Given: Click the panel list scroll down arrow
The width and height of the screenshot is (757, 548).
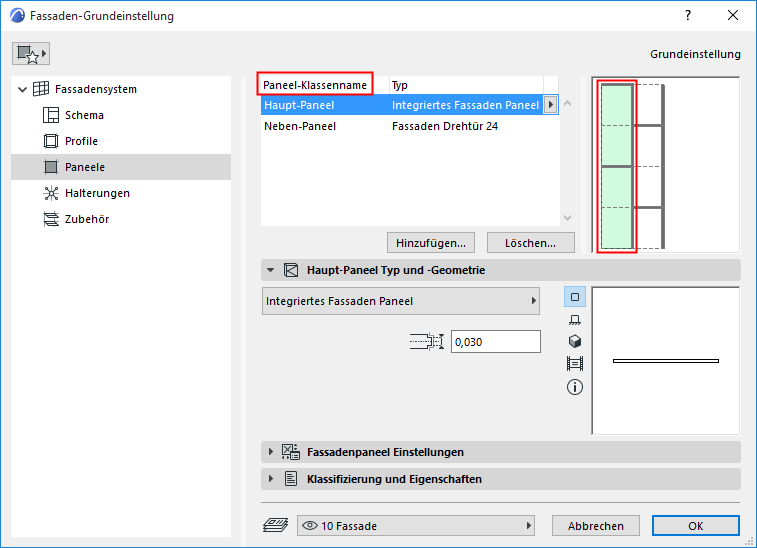Looking at the screenshot, I should (568, 218).
